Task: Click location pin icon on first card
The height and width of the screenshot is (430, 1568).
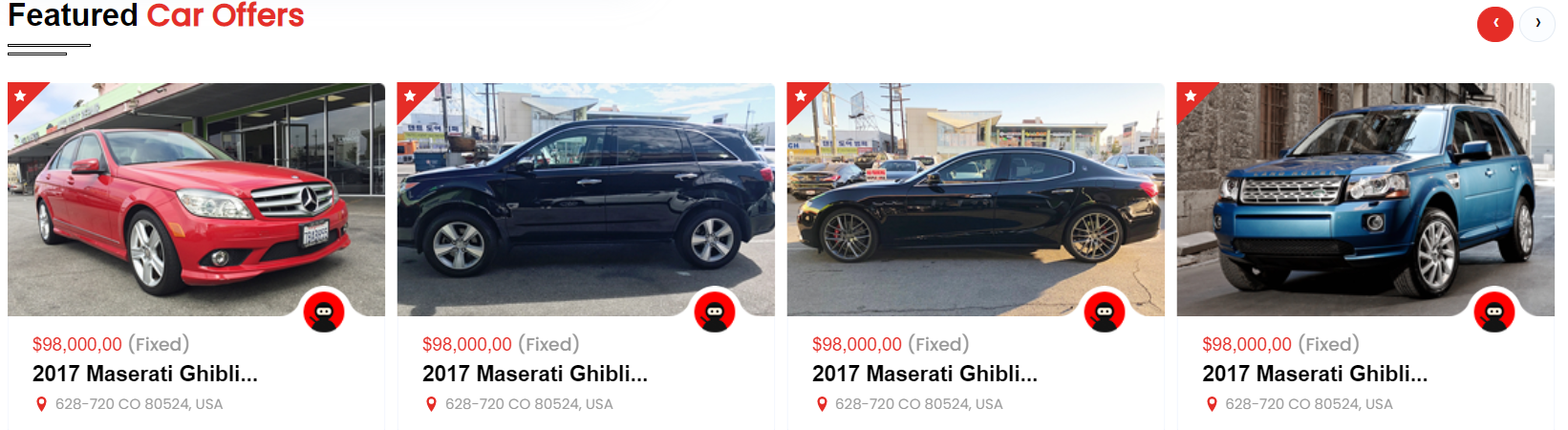Action: [x=41, y=404]
